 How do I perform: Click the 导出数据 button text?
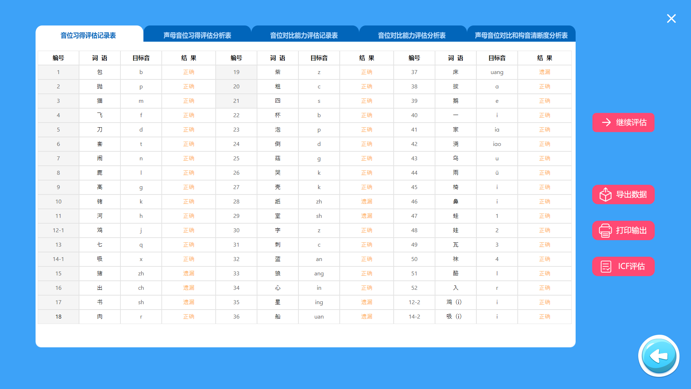631,194
